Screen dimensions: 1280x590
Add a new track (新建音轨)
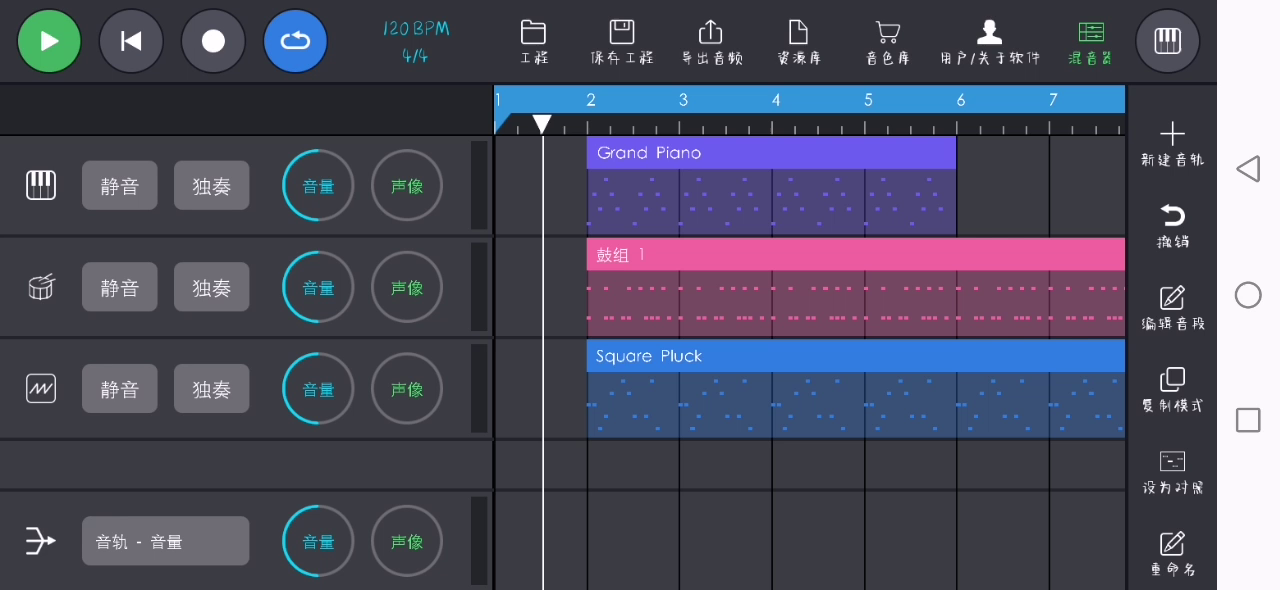tap(1172, 144)
